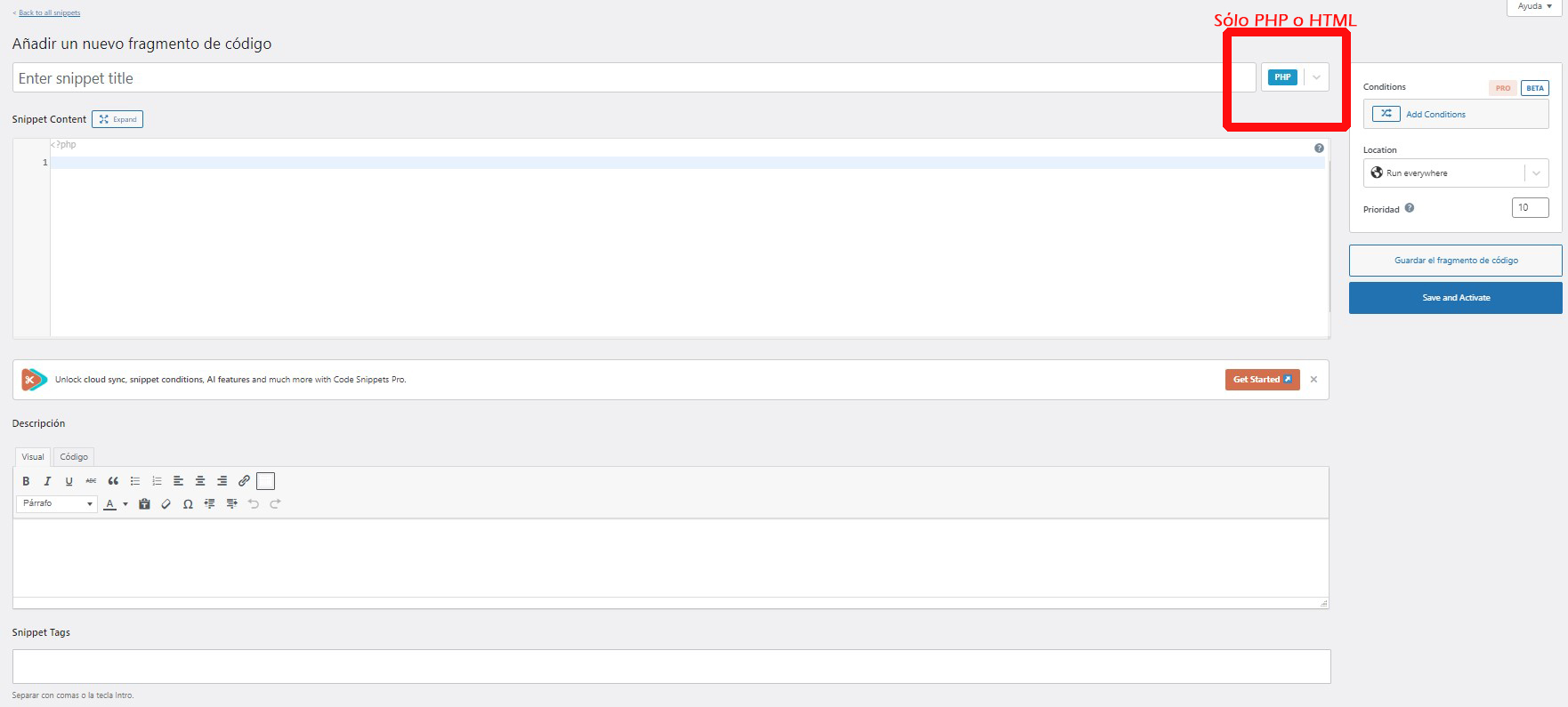
Task: Switch to the Código editor tab
Action: 74,457
